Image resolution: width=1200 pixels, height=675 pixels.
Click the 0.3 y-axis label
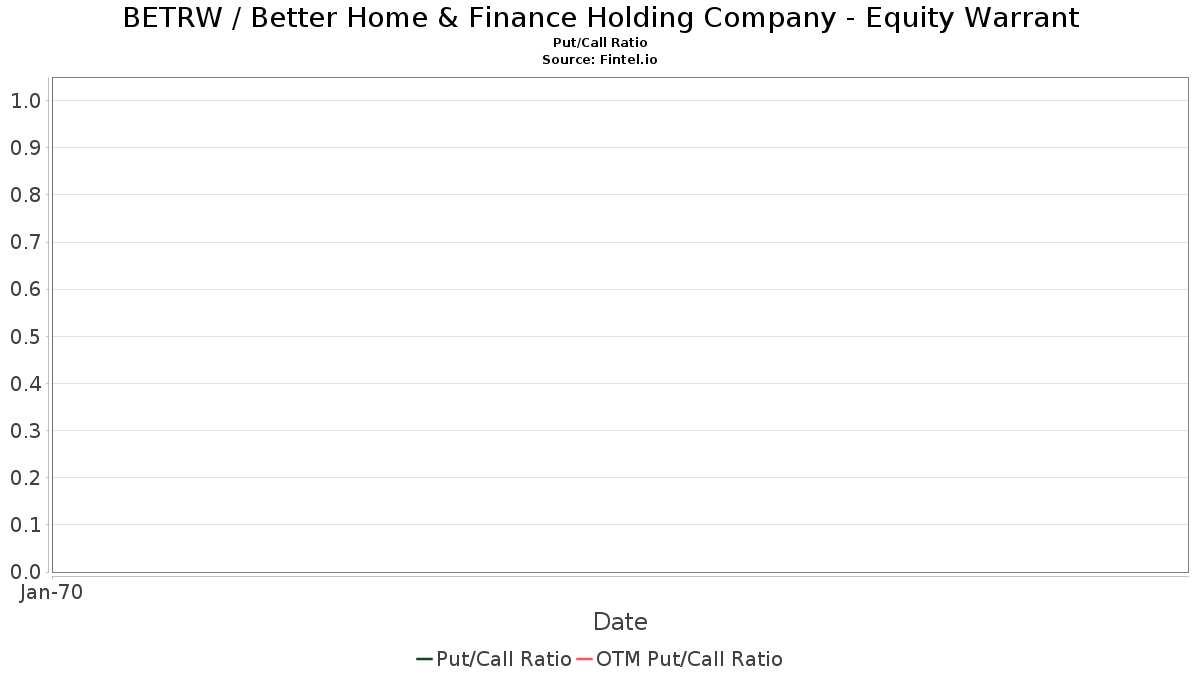[x=25, y=430]
